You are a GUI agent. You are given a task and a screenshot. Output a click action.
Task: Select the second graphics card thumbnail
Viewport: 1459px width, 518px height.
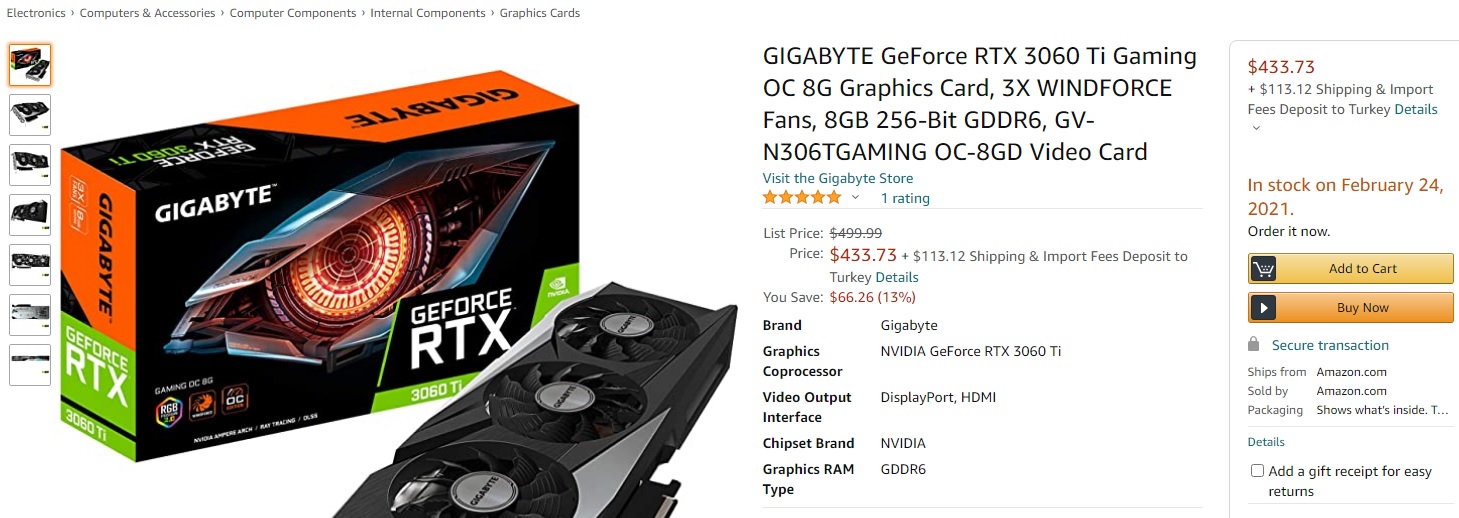(30, 115)
